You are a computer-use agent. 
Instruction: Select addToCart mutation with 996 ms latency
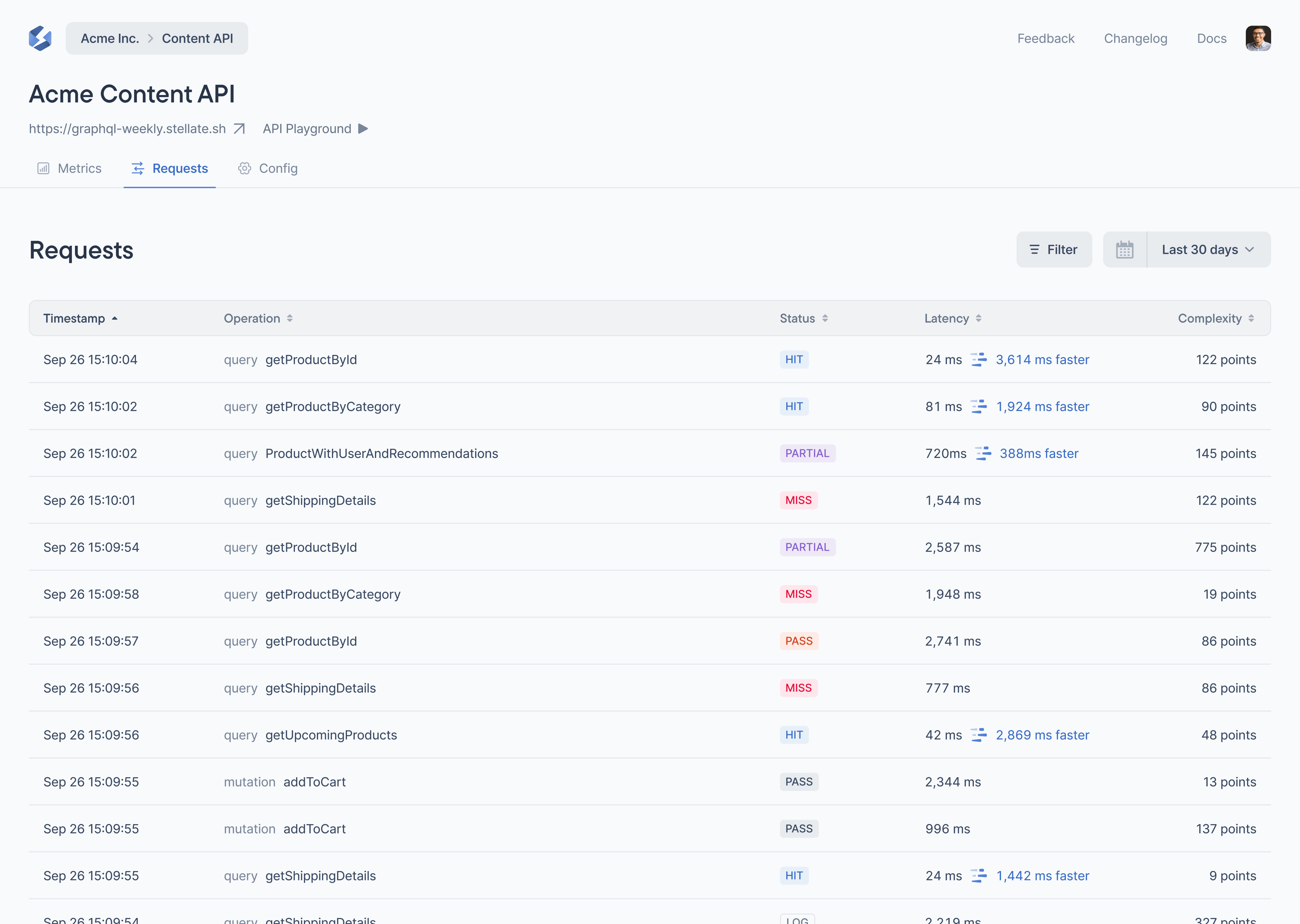(314, 829)
